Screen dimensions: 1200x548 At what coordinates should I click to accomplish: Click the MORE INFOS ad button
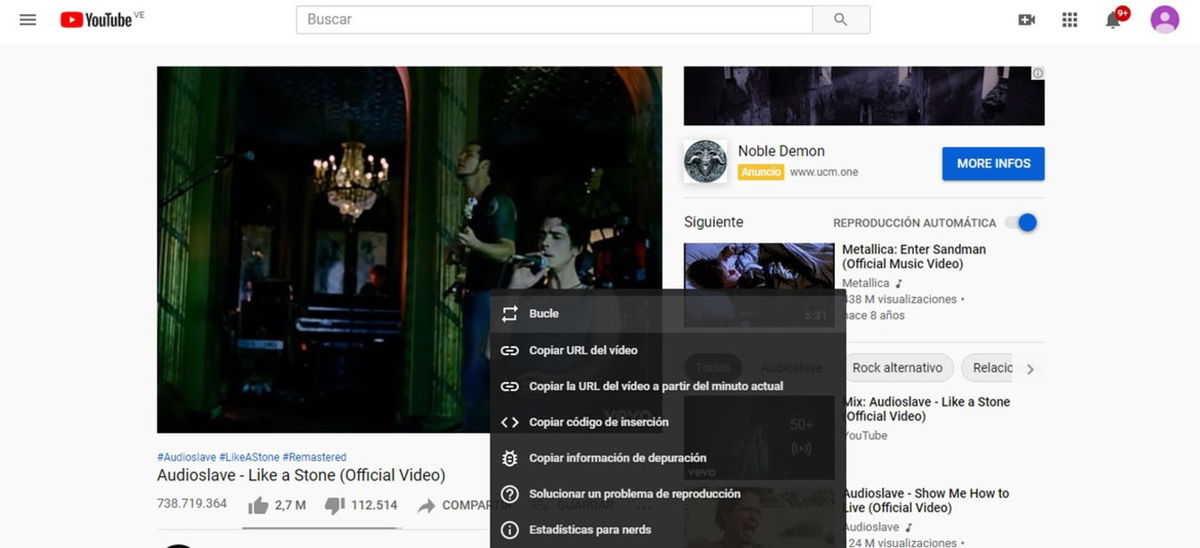click(993, 163)
